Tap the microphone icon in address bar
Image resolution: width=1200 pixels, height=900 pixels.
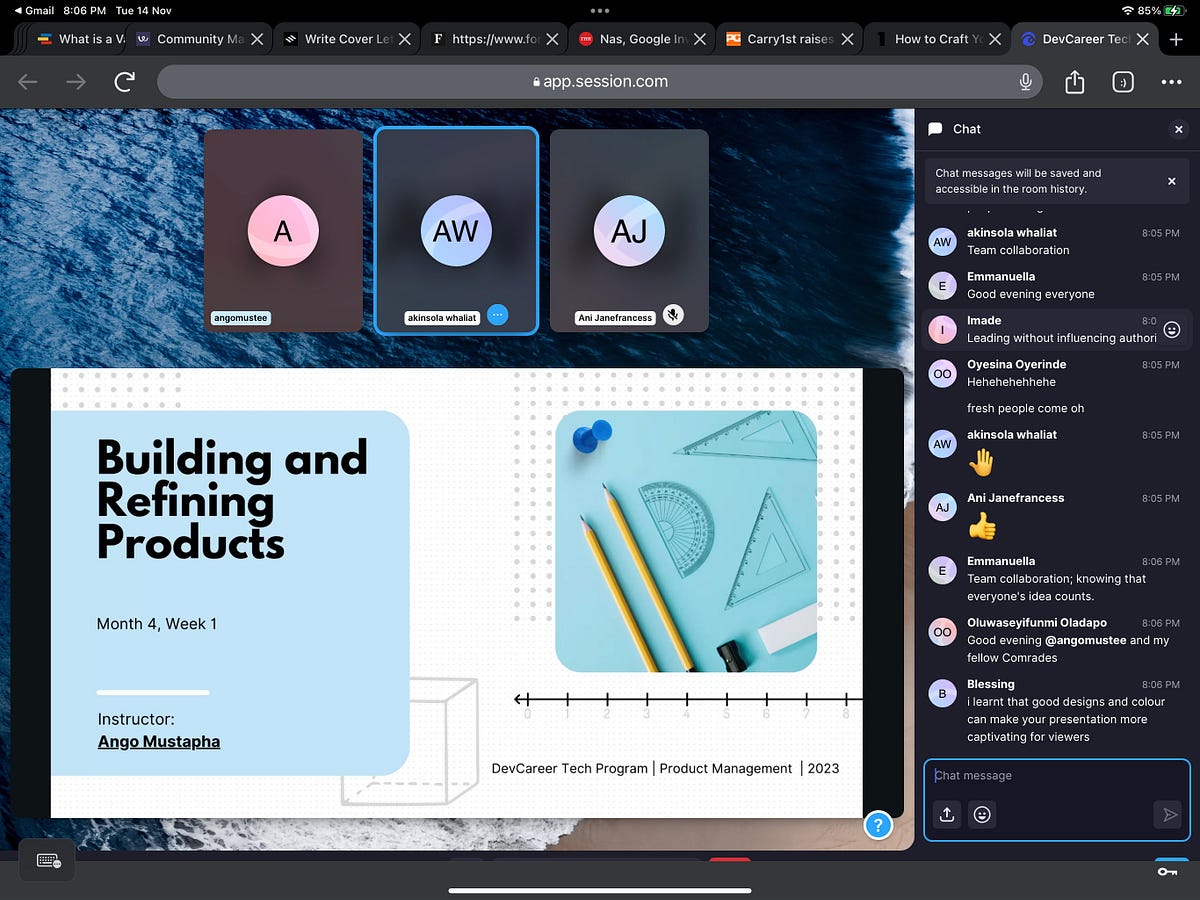pos(1025,82)
